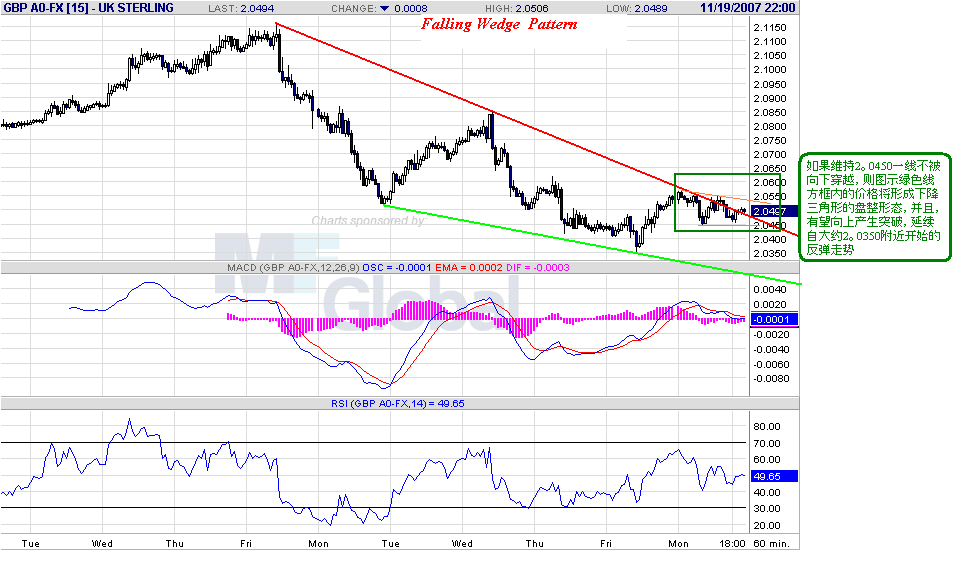Click the 2.0850 price axis label
Screen dimensions: 954x572
click(770, 113)
